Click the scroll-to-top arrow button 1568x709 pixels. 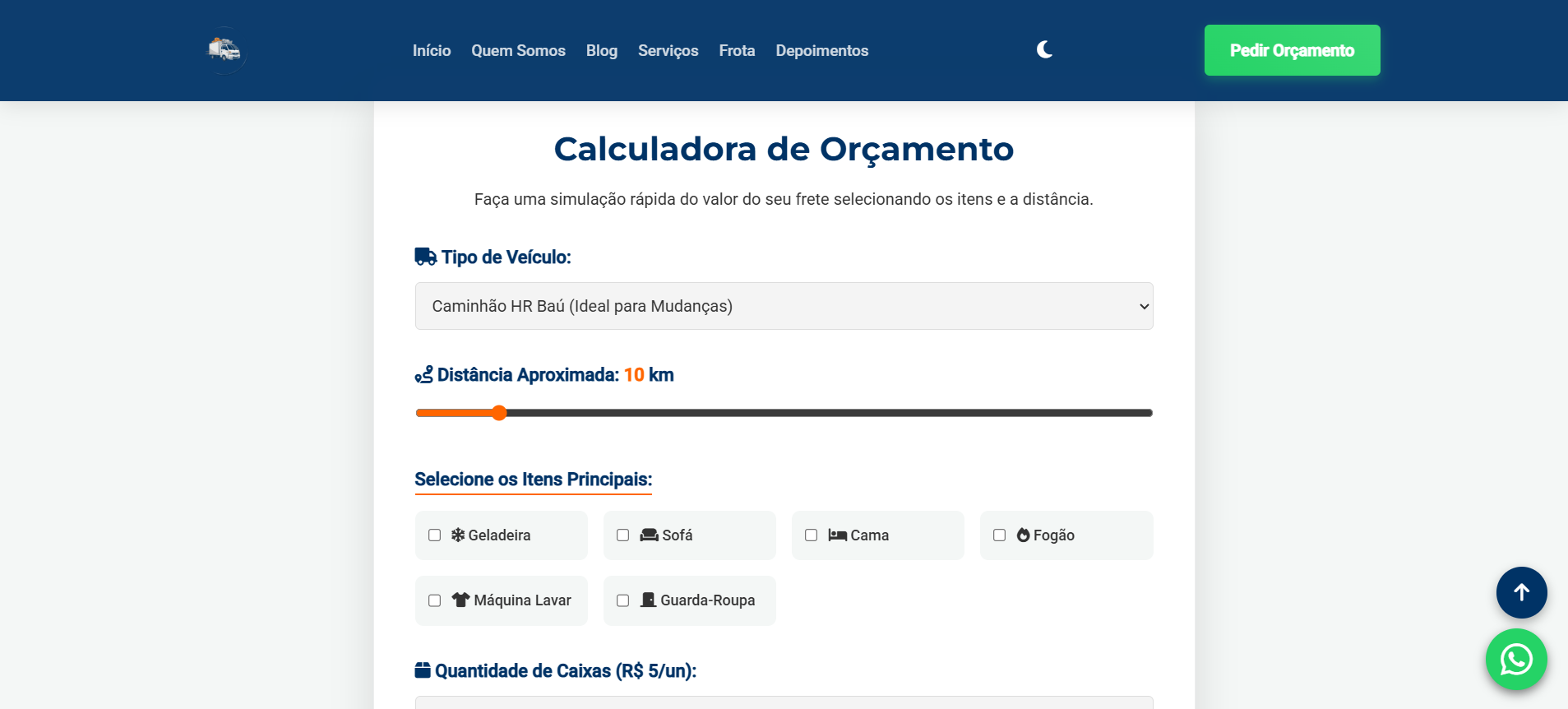coord(1521,592)
